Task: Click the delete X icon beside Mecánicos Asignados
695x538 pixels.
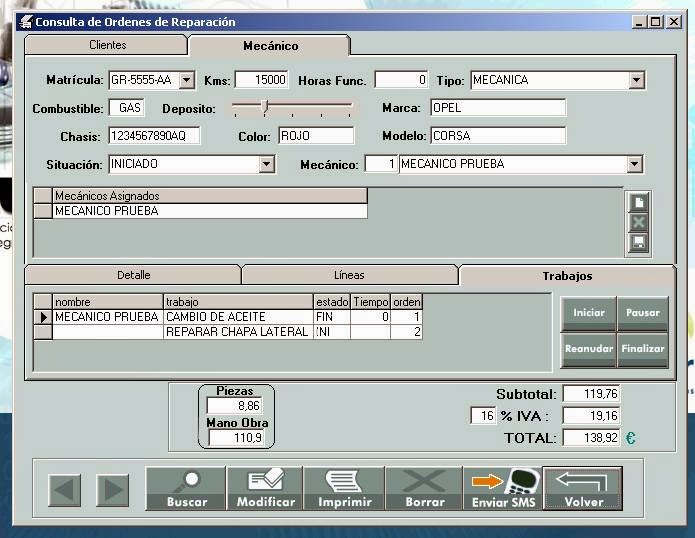Action: pyautogui.click(x=638, y=222)
